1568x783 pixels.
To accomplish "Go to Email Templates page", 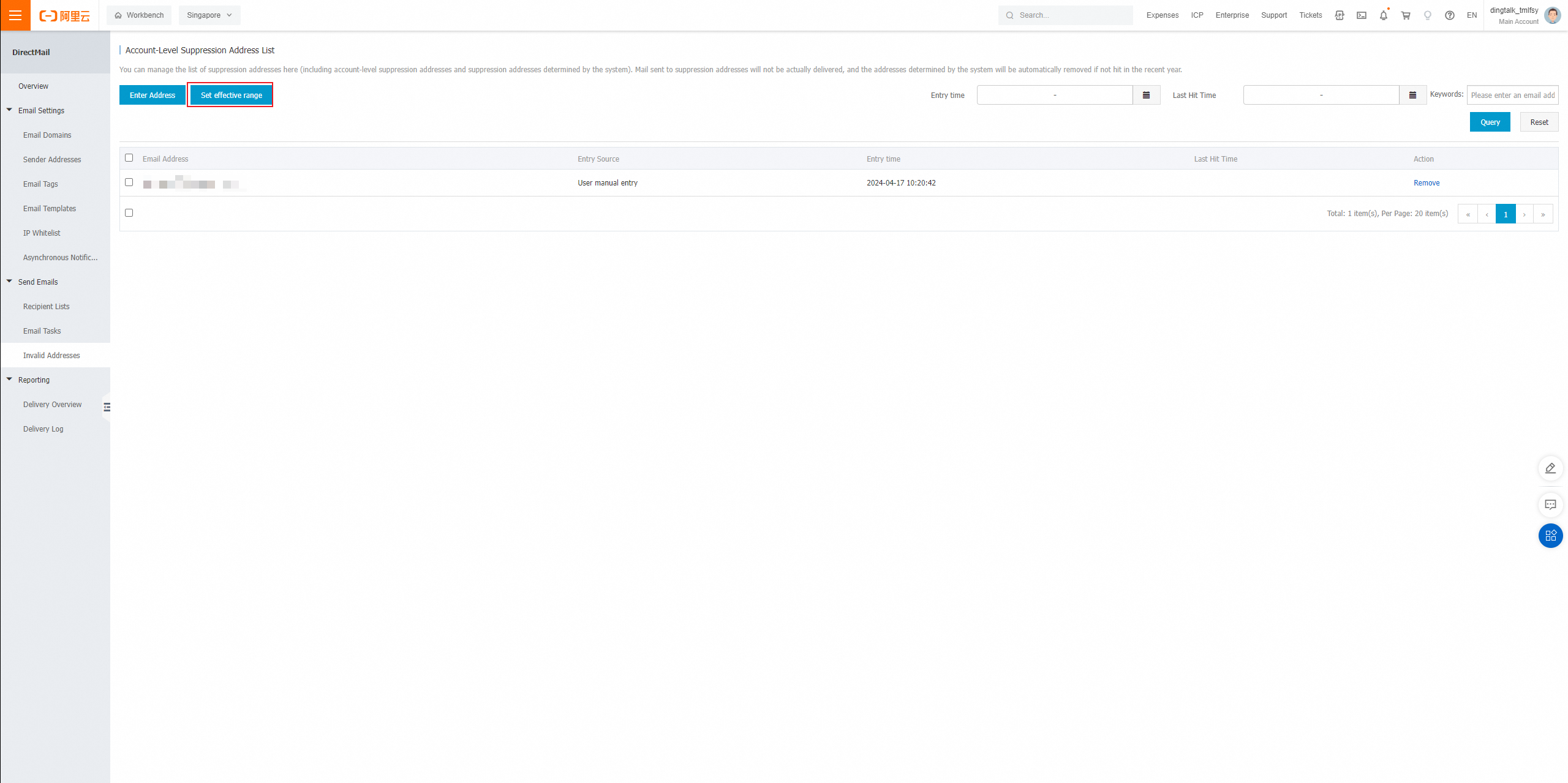I will (x=50, y=209).
